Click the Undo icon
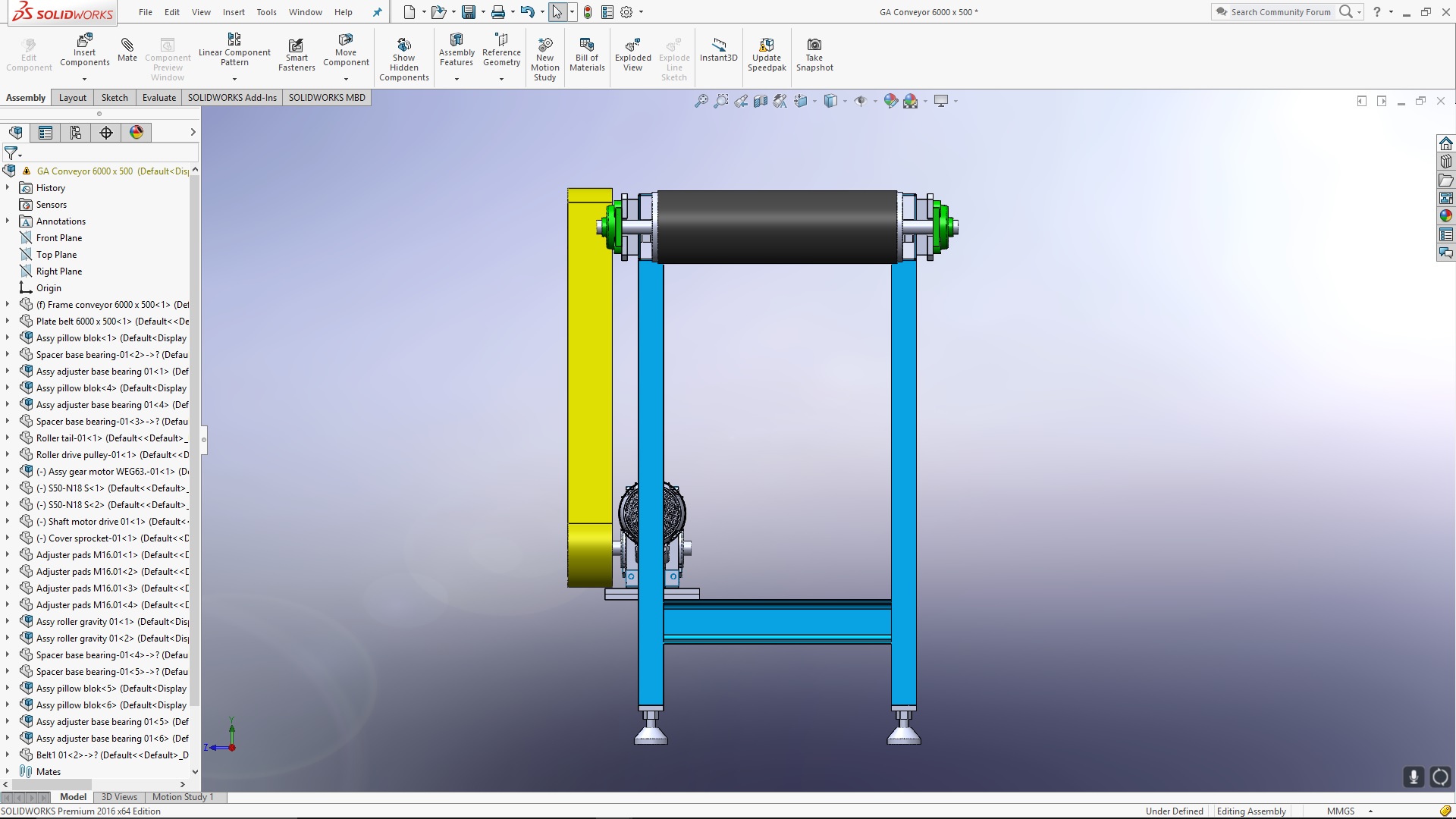1456x819 pixels. (528, 12)
